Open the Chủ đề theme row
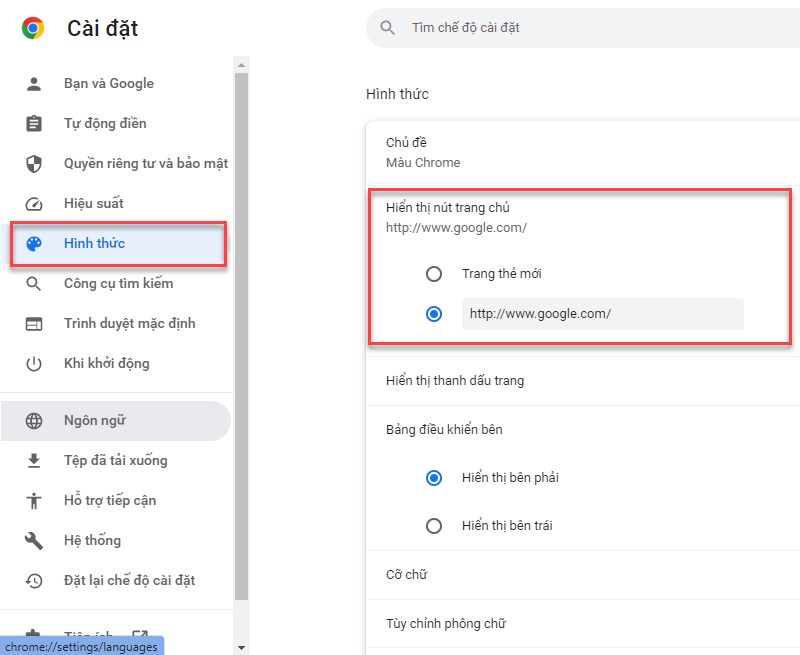The image size is (800, 655). [580, 152]
